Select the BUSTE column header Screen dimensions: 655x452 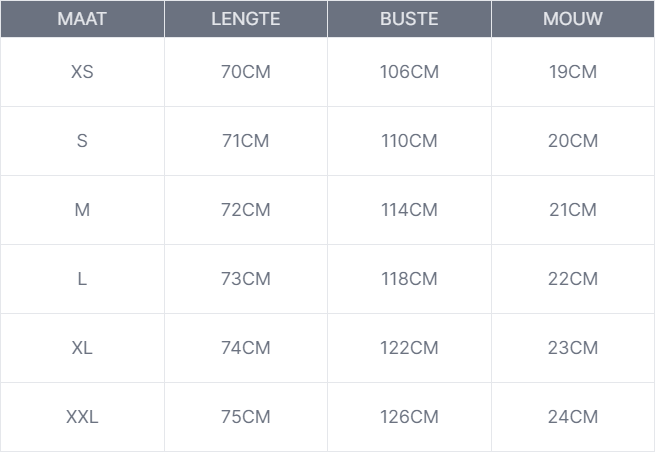pyautogui.click(x=409, y=19)
